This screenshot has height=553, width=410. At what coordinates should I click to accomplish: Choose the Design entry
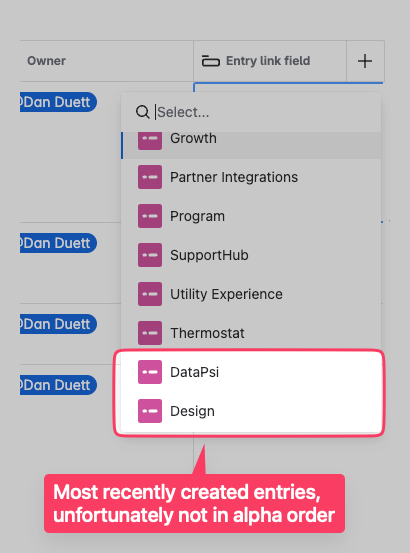coord(251,411)
